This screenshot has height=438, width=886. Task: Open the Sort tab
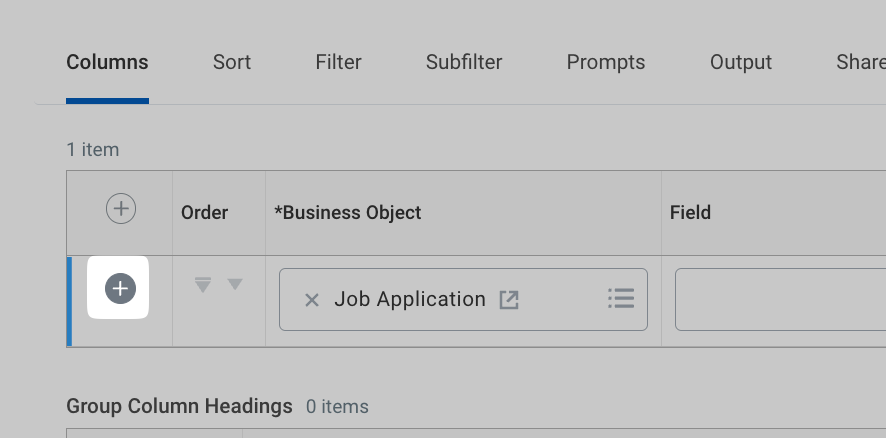pyautogui.click(x=232, y=62)
